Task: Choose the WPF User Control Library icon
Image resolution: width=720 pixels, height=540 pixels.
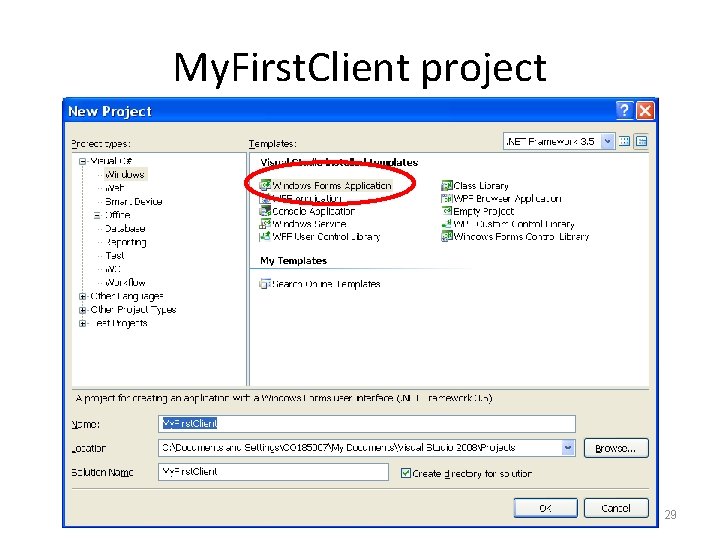Action: pyautogui.click(x=265, y=237)
